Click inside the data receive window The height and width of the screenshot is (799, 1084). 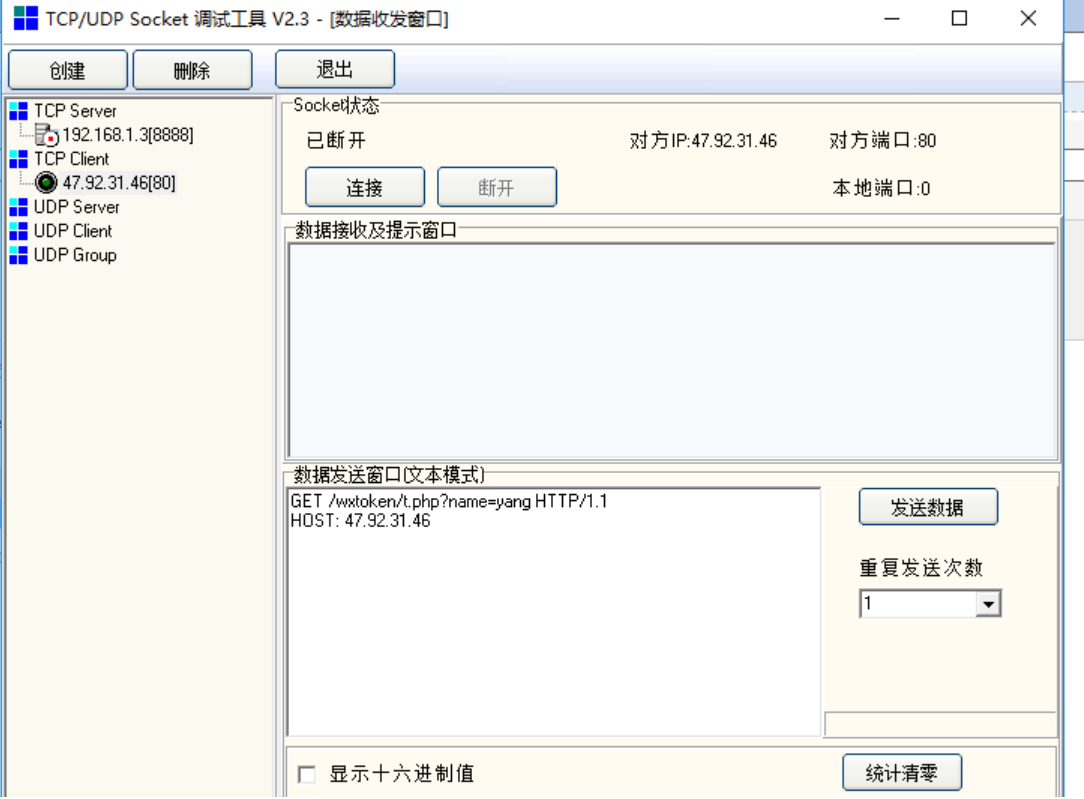[671, 350]
